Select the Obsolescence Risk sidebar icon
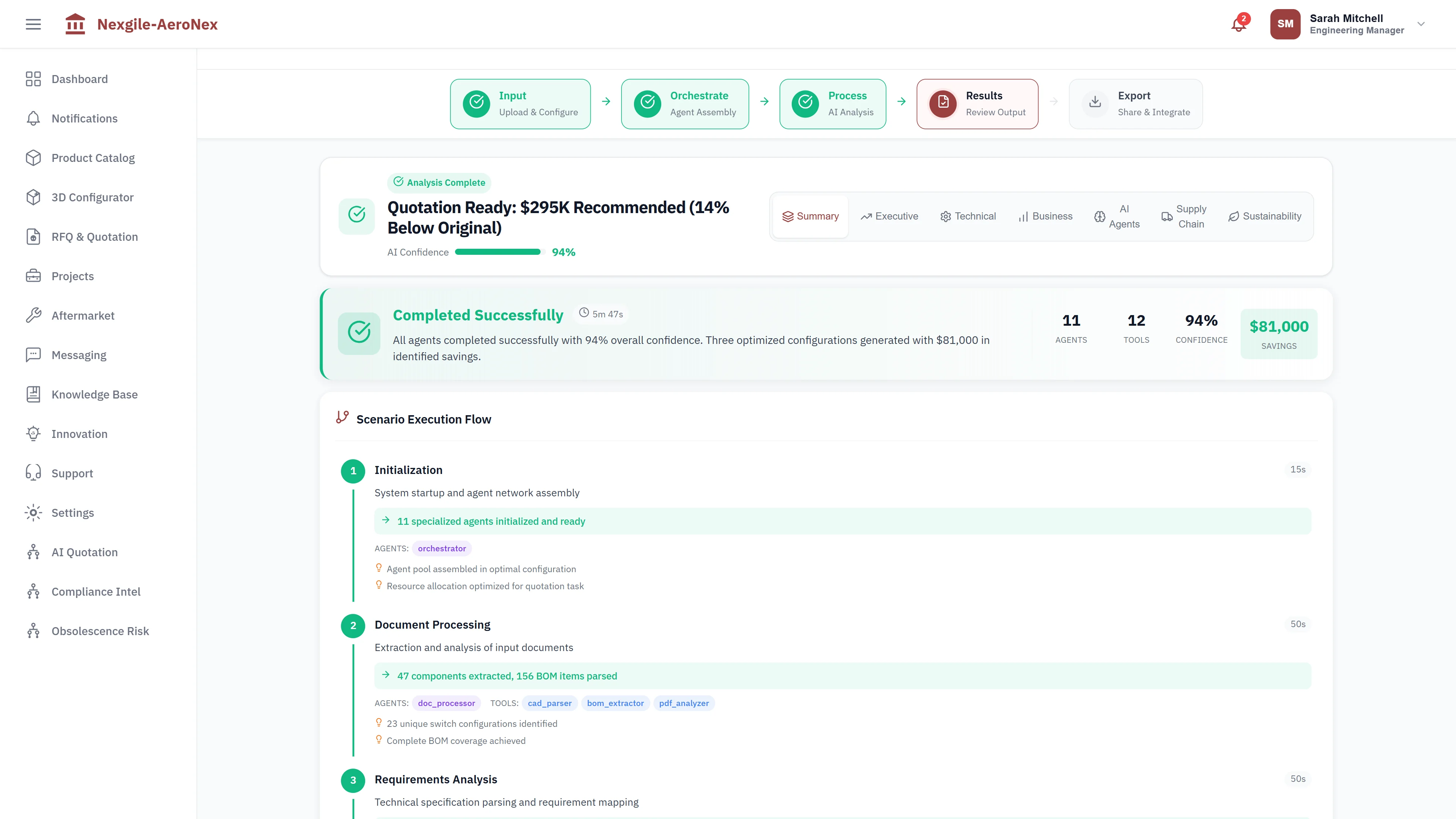This screenshot has height=819, width=1456. click(33, 631)
